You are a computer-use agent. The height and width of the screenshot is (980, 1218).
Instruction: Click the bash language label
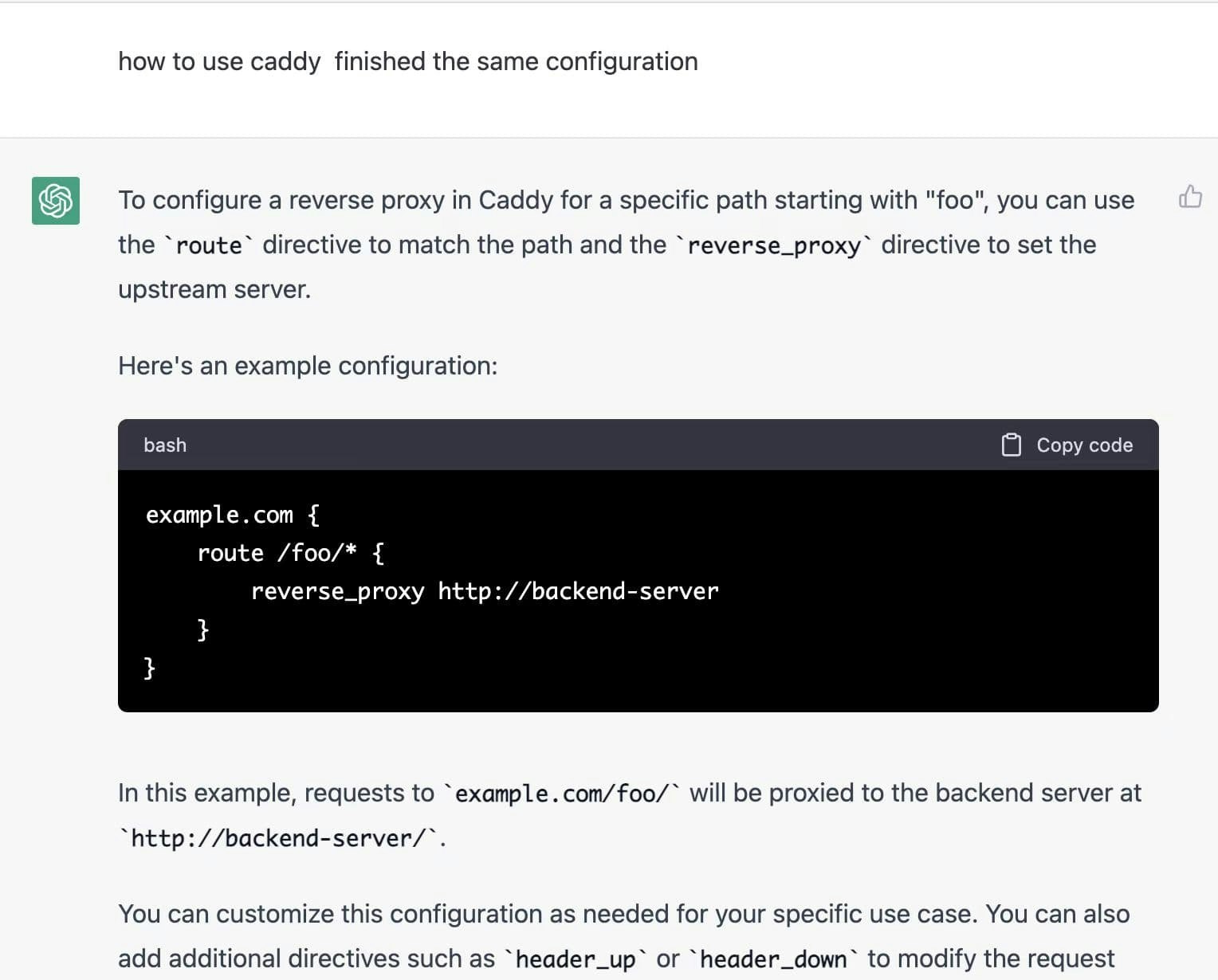click(x=165, y=445)
